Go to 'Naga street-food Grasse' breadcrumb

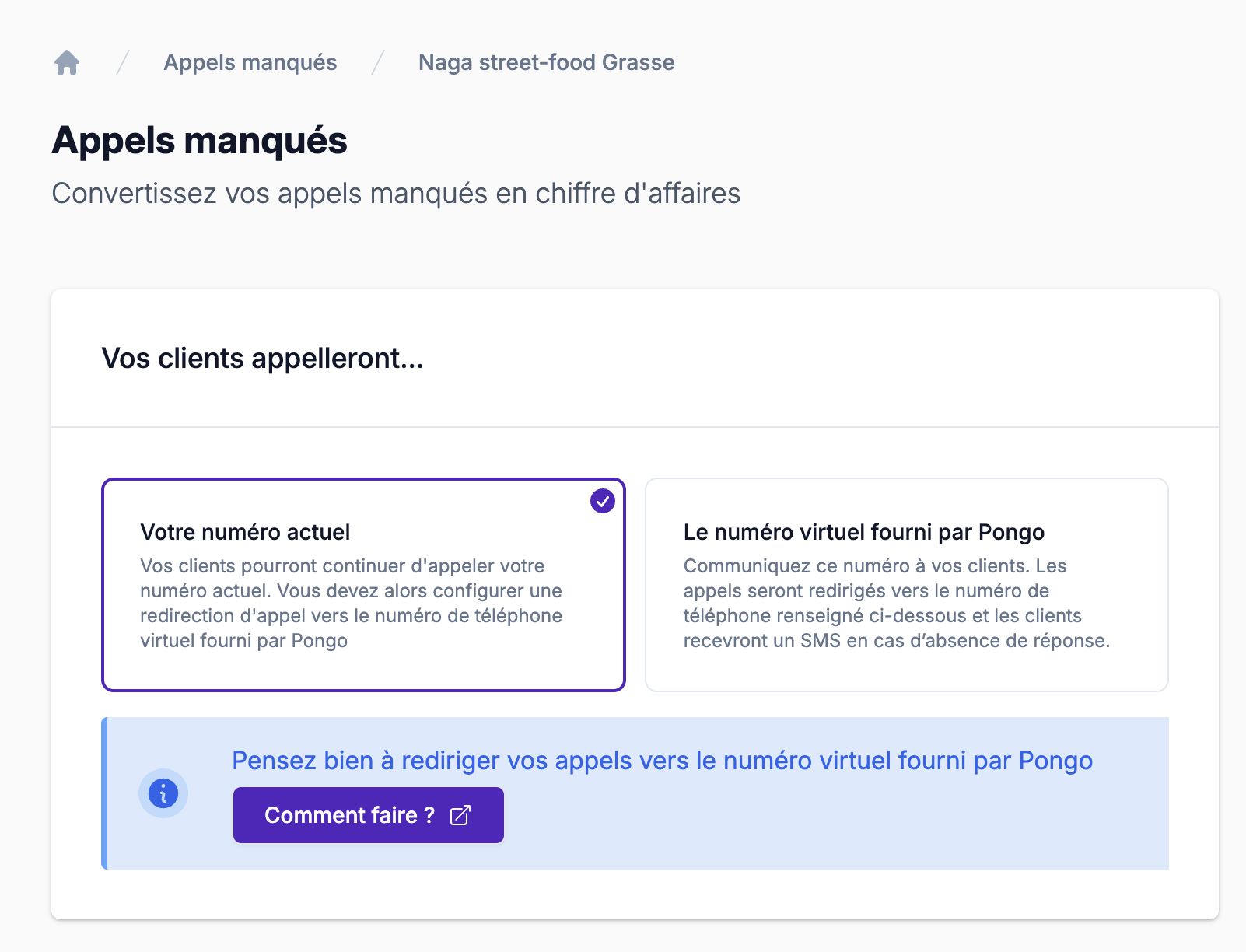click(x=546, y=62)
